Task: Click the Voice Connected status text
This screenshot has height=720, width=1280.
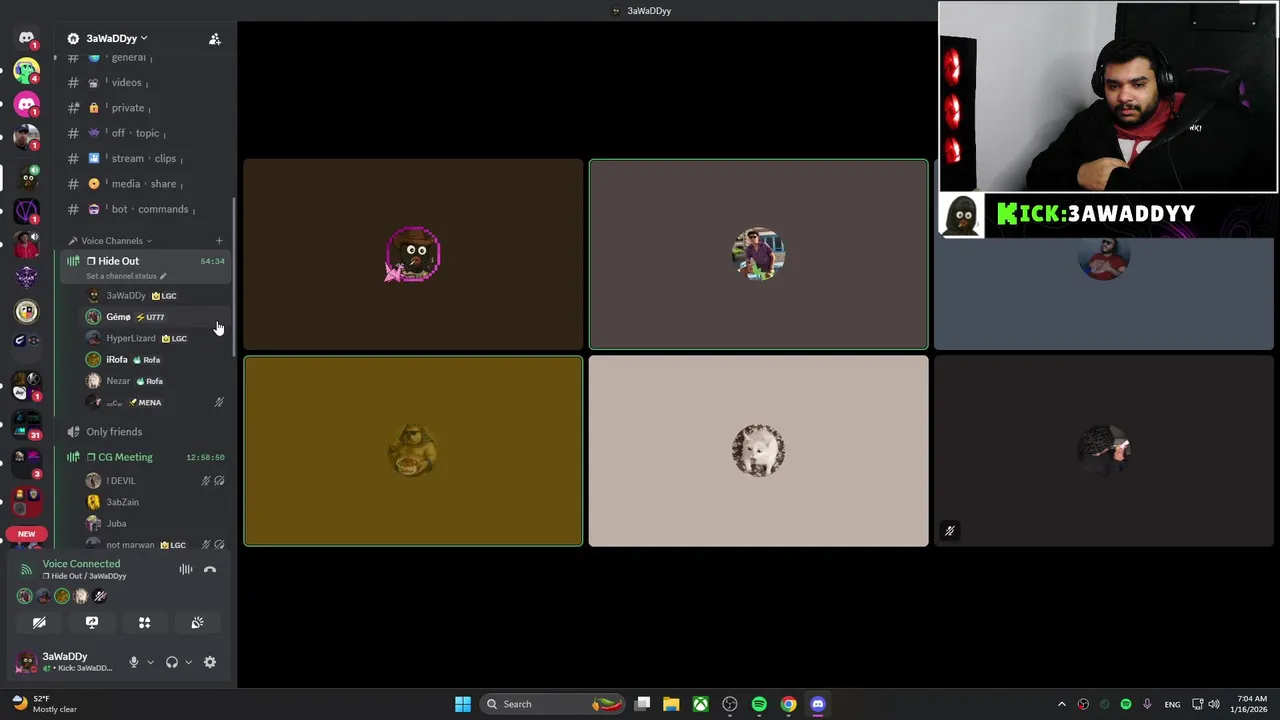Action: click(x=81, y=564)
